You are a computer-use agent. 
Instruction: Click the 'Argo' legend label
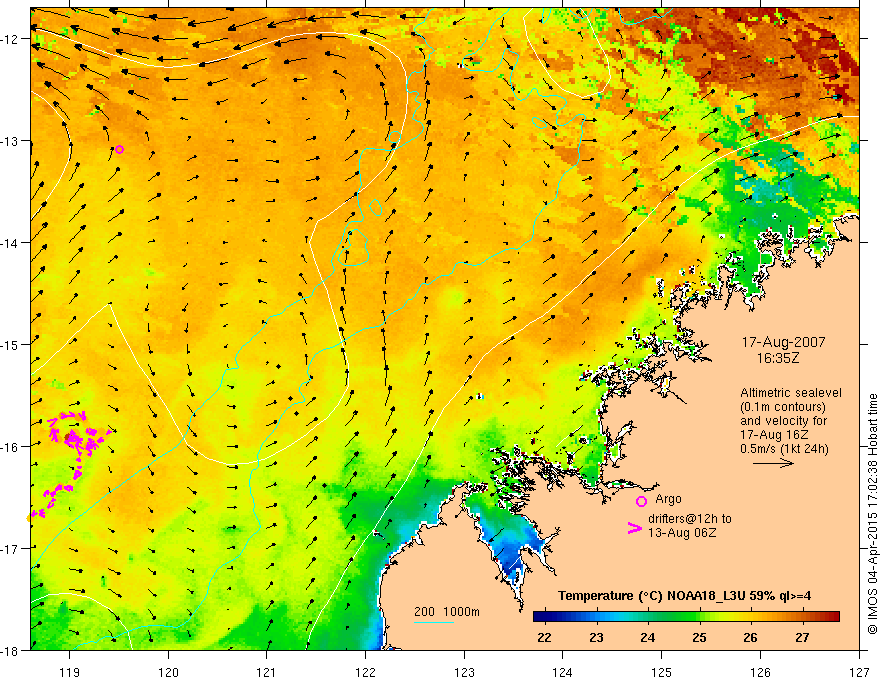click(668, 499)
